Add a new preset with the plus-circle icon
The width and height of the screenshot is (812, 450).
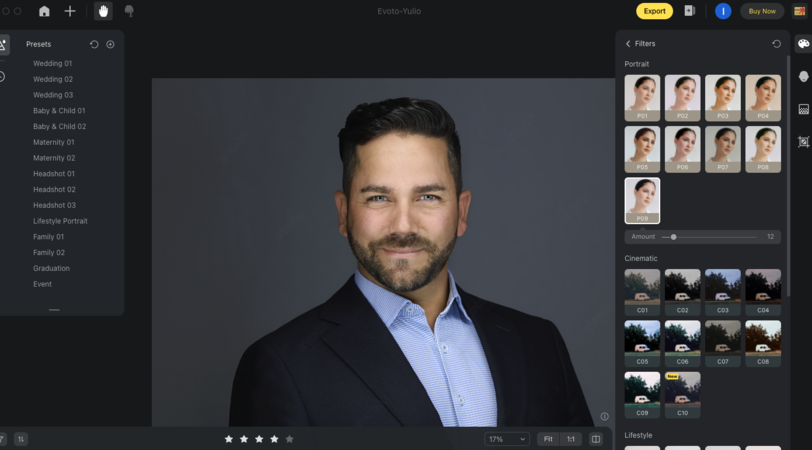pos(110,44)
